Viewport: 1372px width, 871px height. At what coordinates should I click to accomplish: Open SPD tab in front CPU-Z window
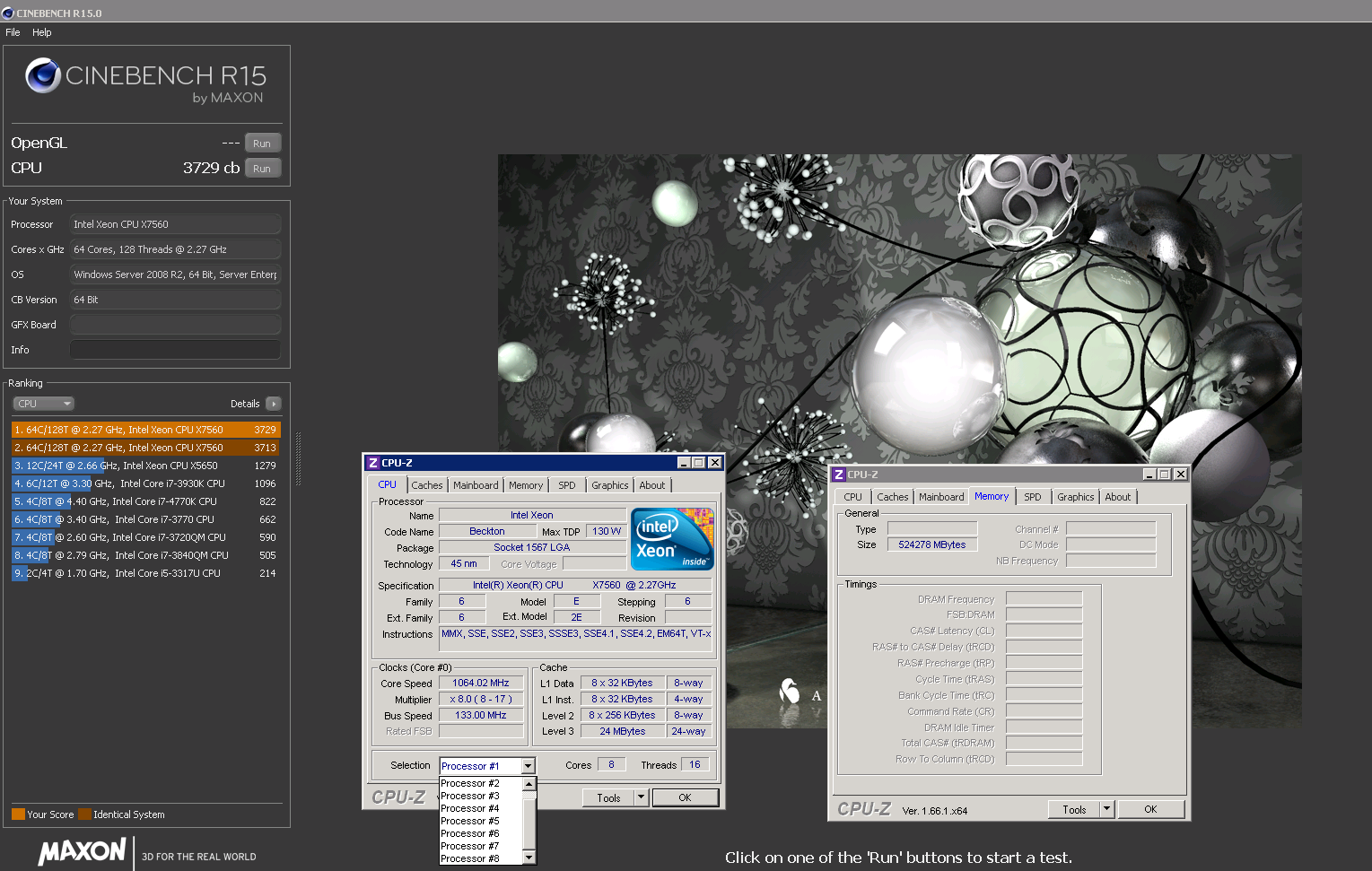point(567,485)
